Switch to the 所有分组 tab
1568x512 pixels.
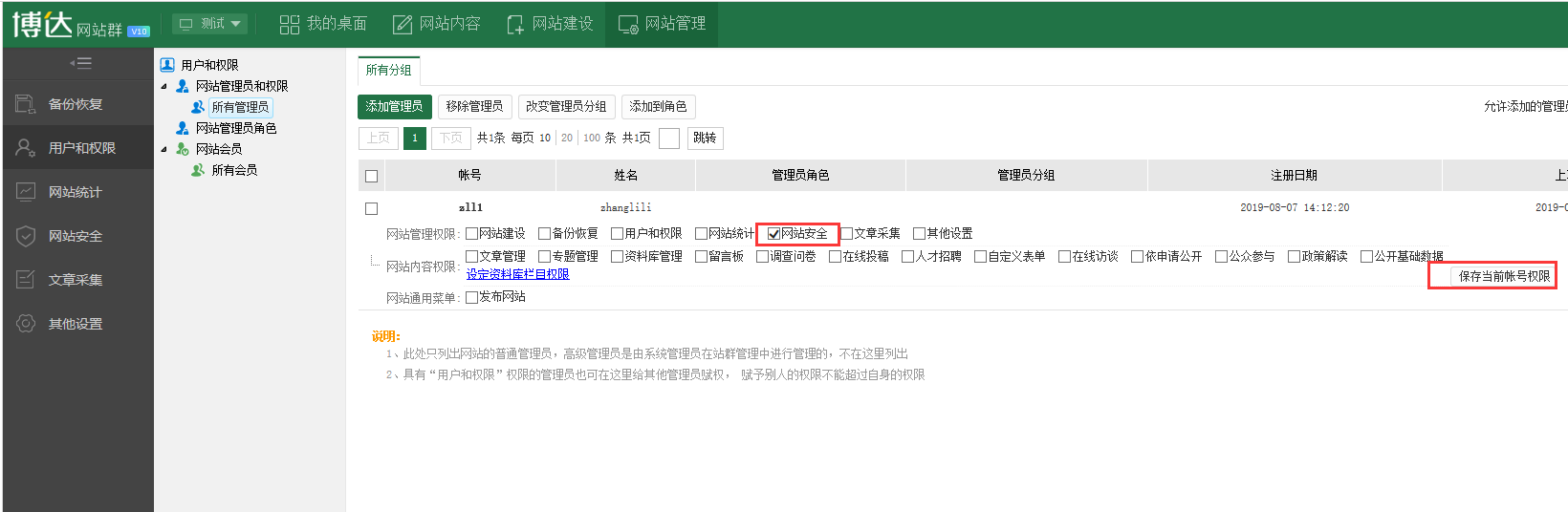click(x=388, y=70)
